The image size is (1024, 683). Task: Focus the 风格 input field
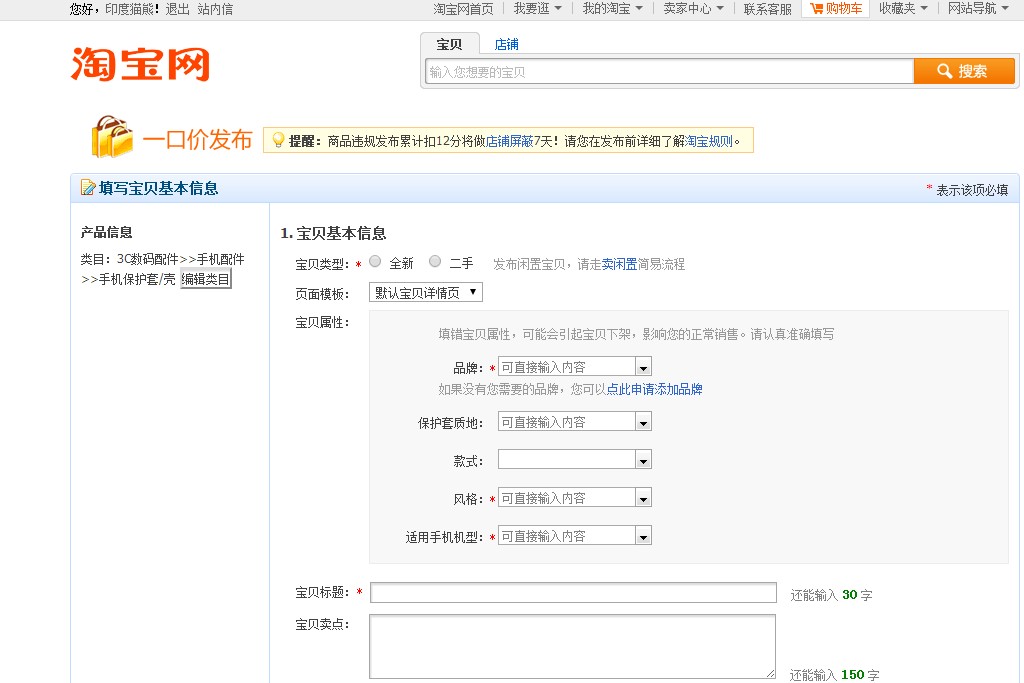point(567,498)
